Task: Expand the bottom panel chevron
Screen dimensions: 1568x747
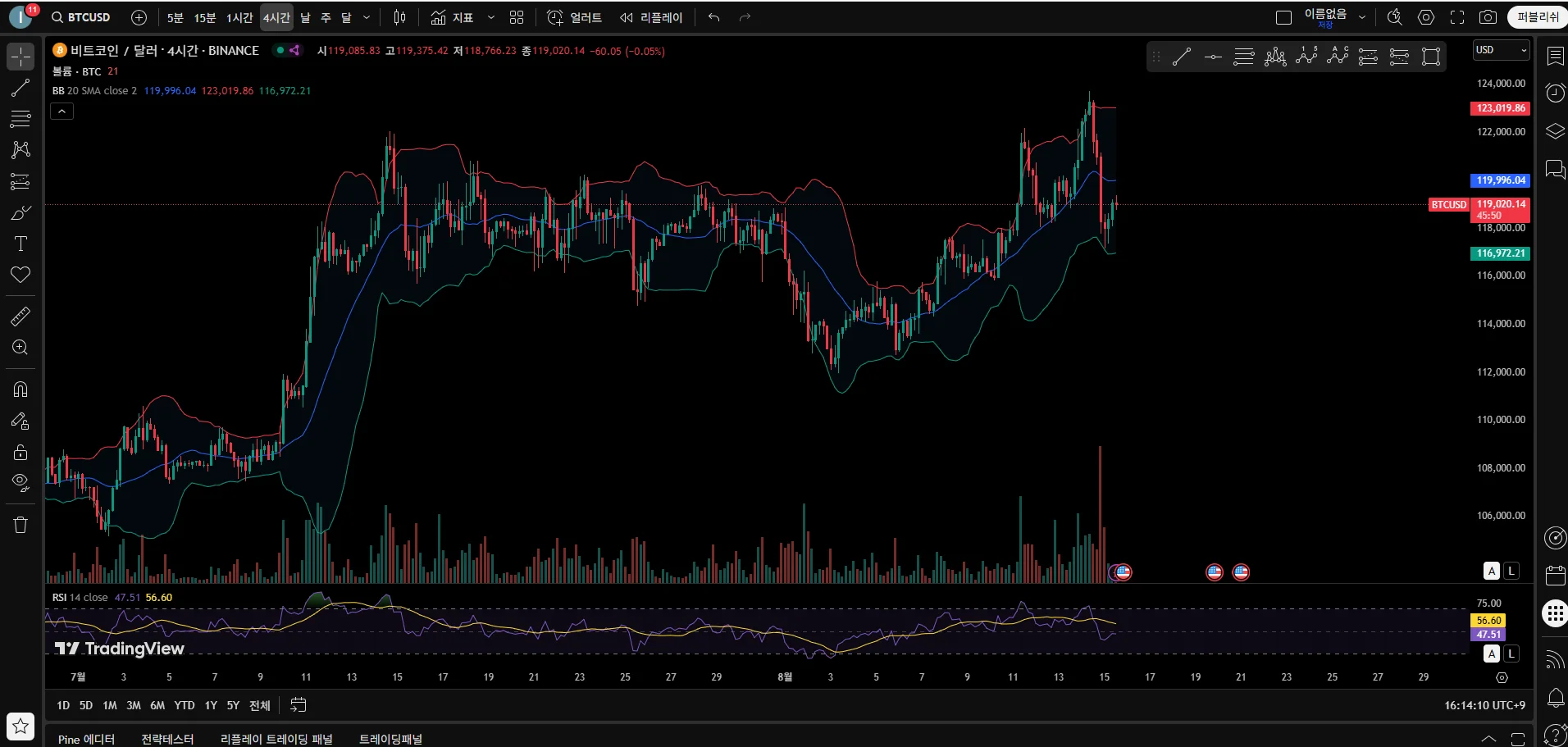Action: (x=1488, y=738)
